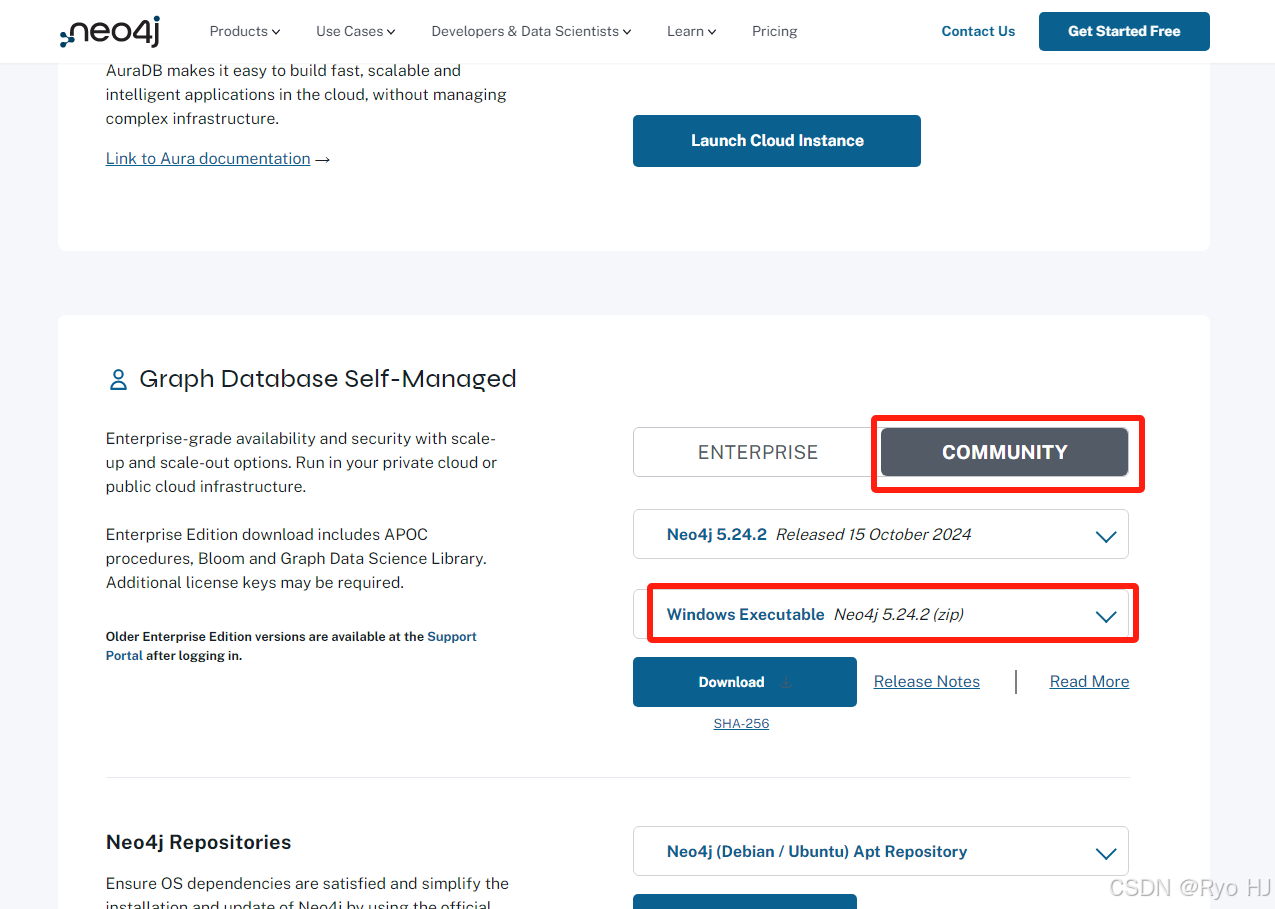This screenshot has height=909, width=1275.
Task: Switch to the ENTERPRISE edition tab
Action: tap(757, 452)
